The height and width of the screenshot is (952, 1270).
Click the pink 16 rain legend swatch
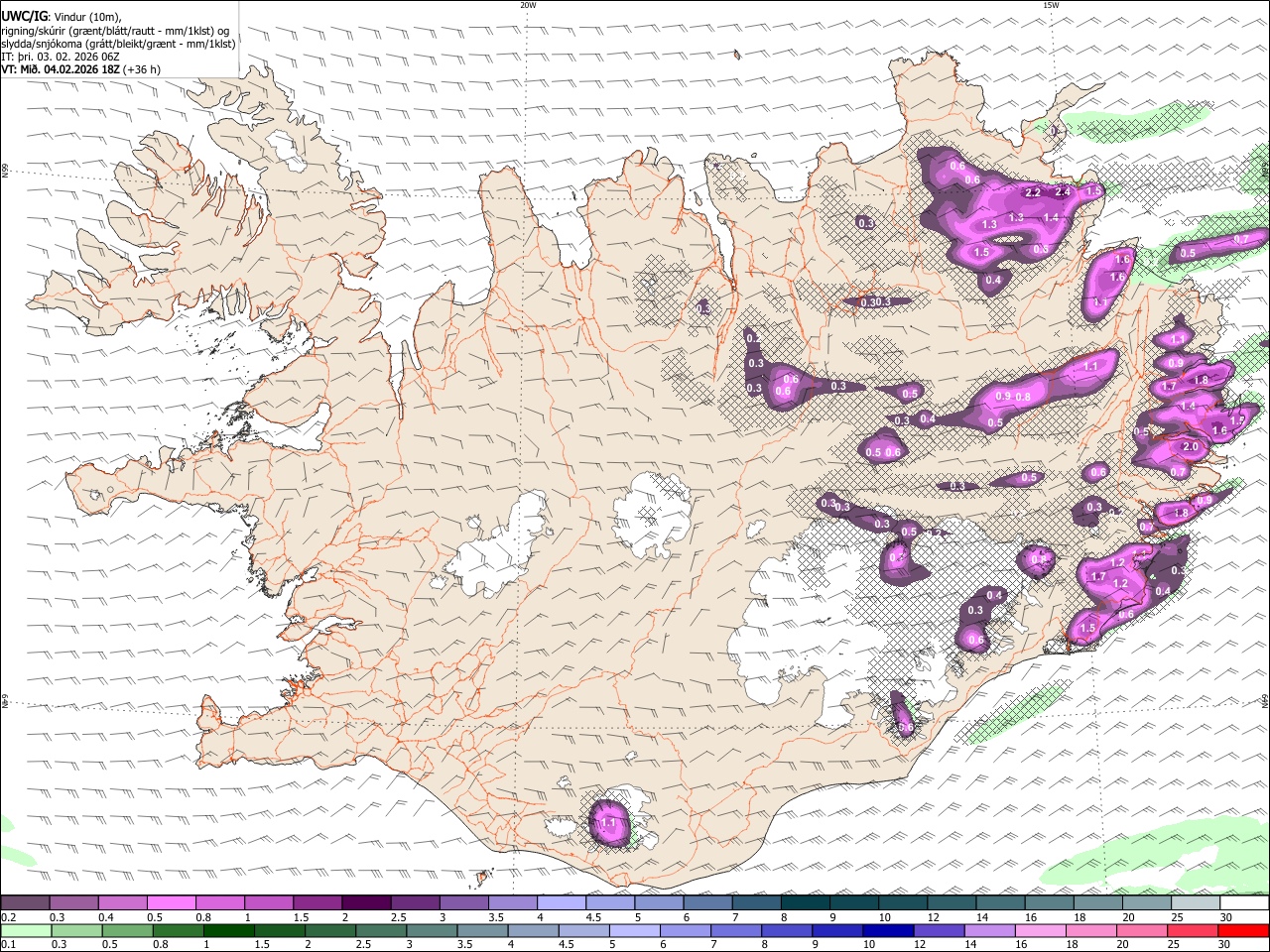tap(1039, 931)
